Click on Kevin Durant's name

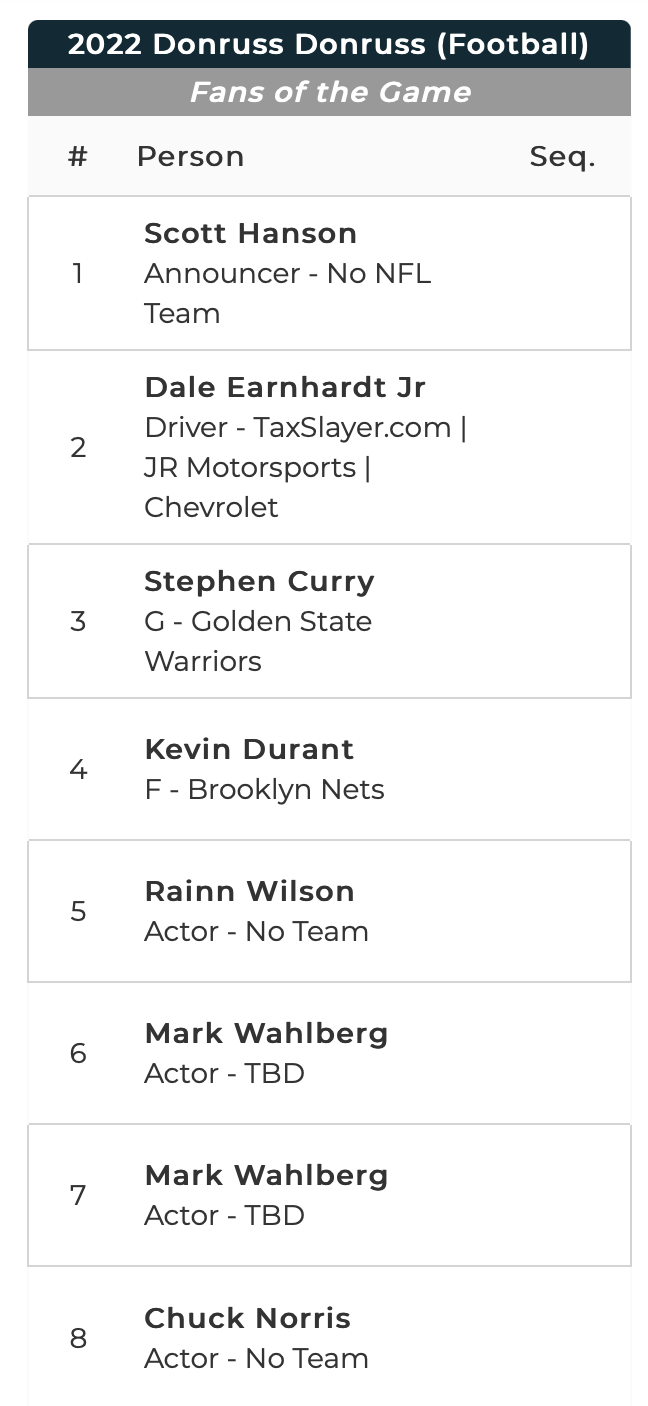(249, 749)
